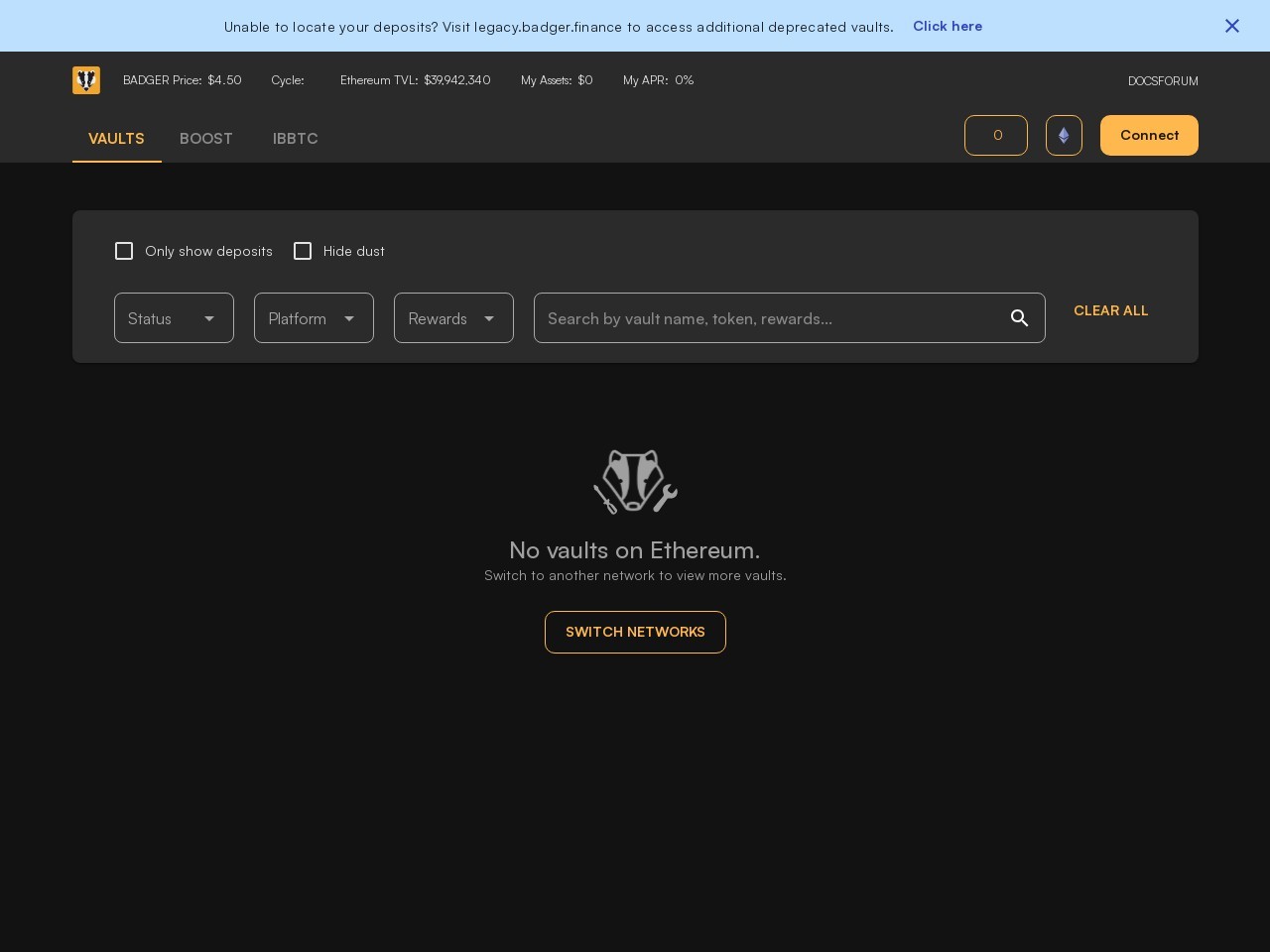
Task: Reset the filters with Clear All
Action: (1110, 310)
